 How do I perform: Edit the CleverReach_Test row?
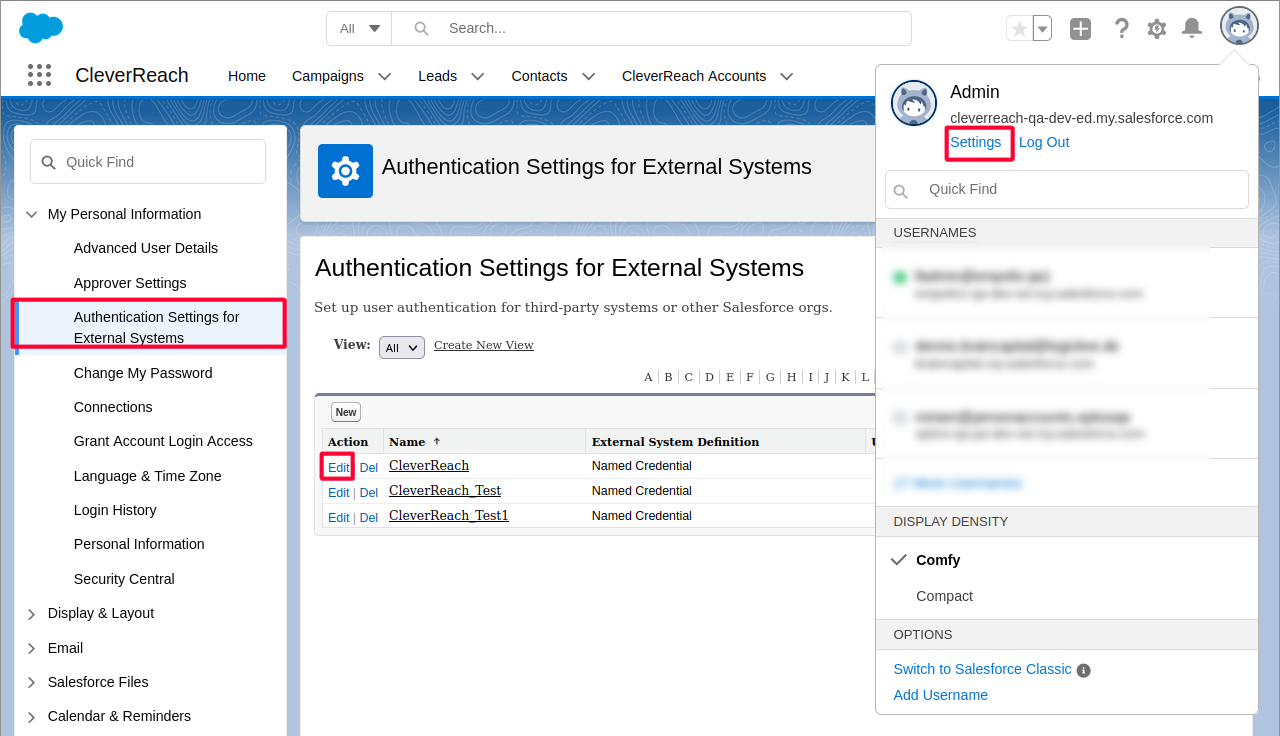[x=339, y=492]
